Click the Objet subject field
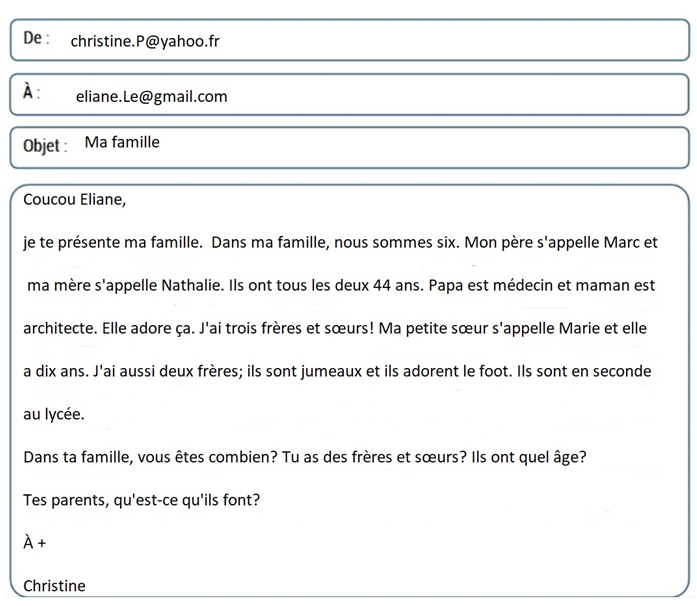697x611 pixels. pyautogui.click(x=350, y=148)
